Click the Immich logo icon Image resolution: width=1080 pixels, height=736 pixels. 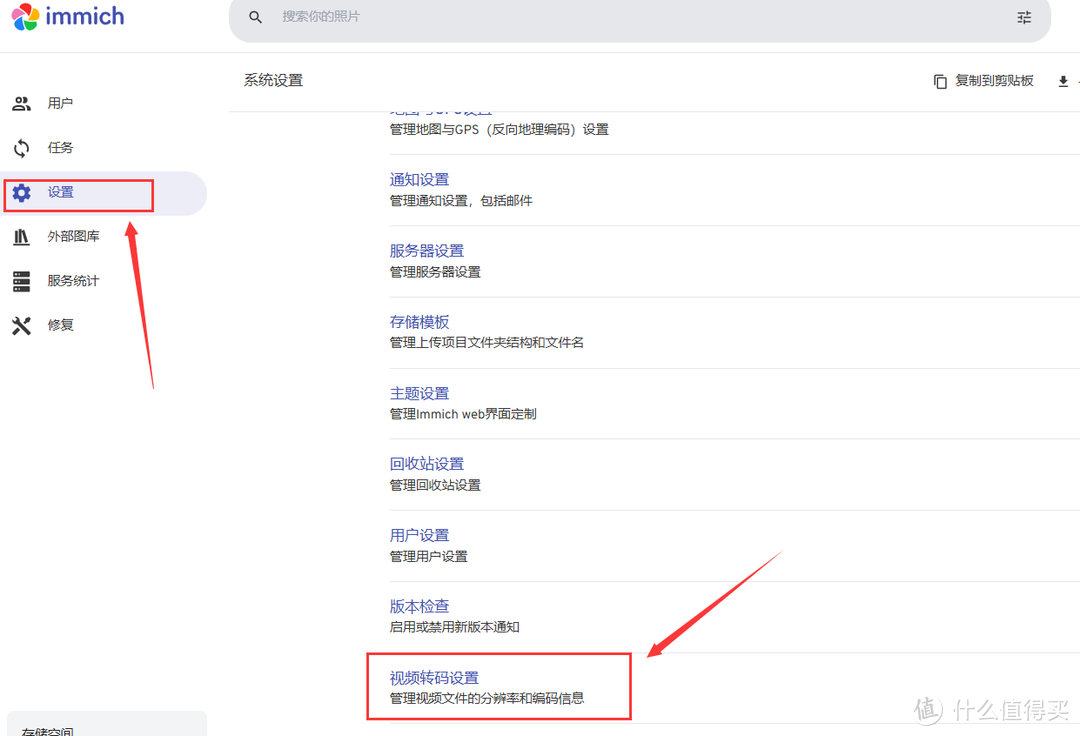(x=25, y=17)
